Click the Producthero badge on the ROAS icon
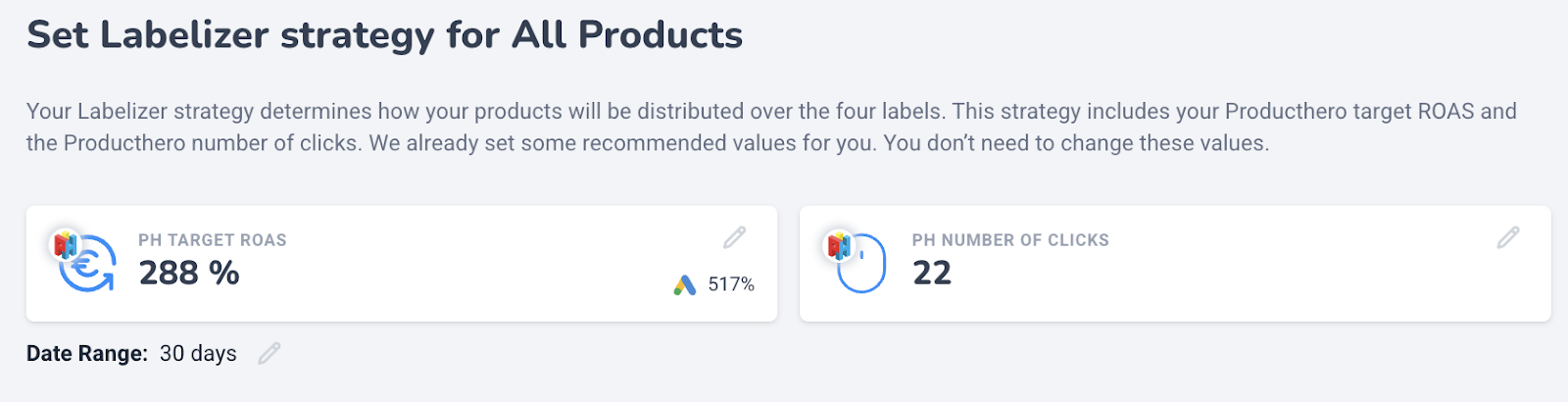The image size is (1568, 402). pos(66,245)
